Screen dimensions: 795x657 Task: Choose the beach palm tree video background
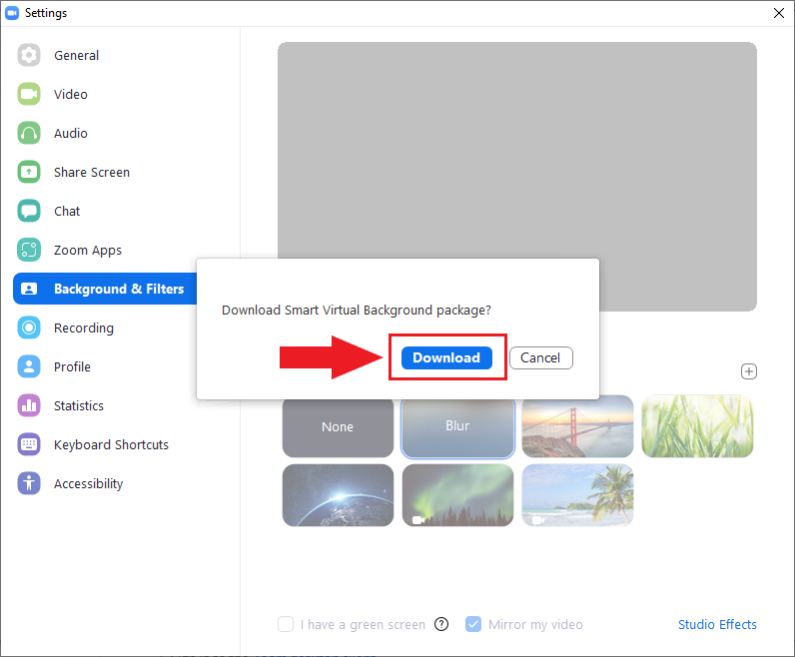pos(577,495)
